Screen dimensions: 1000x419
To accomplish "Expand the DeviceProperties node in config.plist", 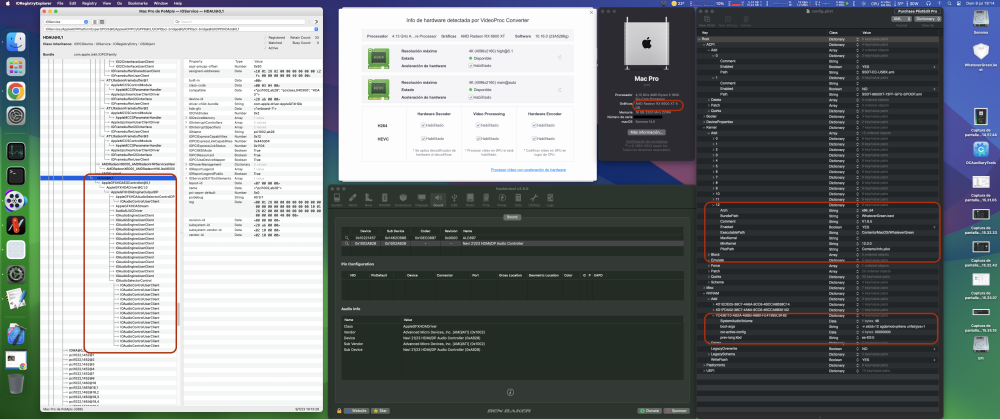I will (705, 122).
